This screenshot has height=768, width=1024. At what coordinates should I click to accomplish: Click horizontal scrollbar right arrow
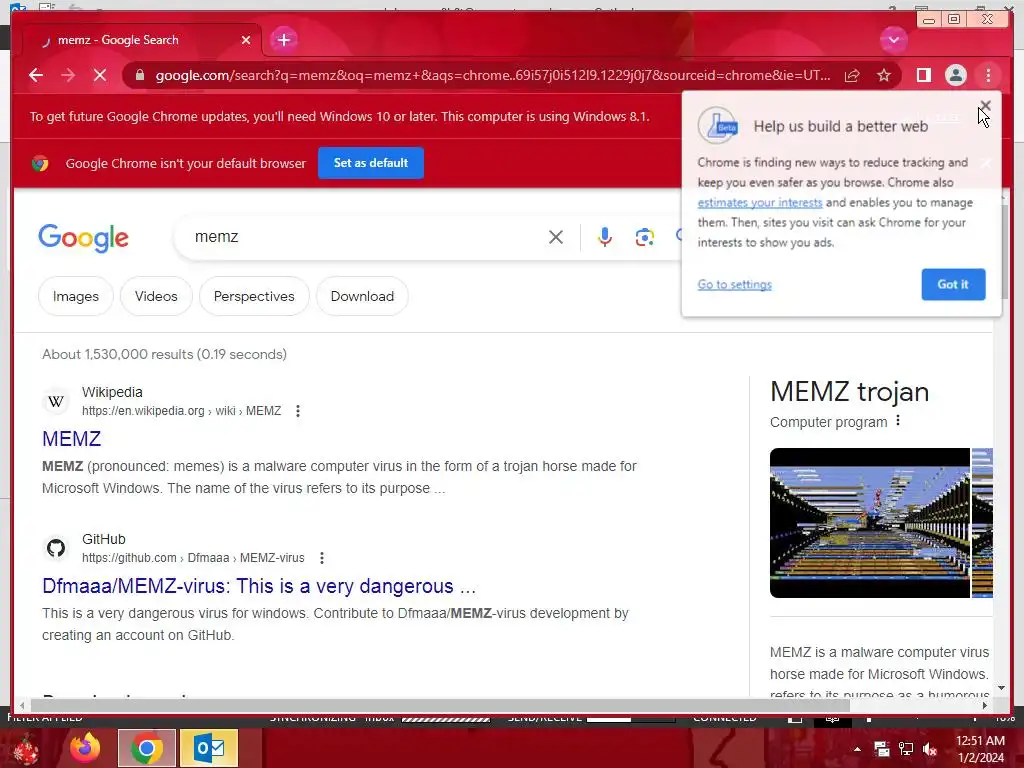[985, 705]
